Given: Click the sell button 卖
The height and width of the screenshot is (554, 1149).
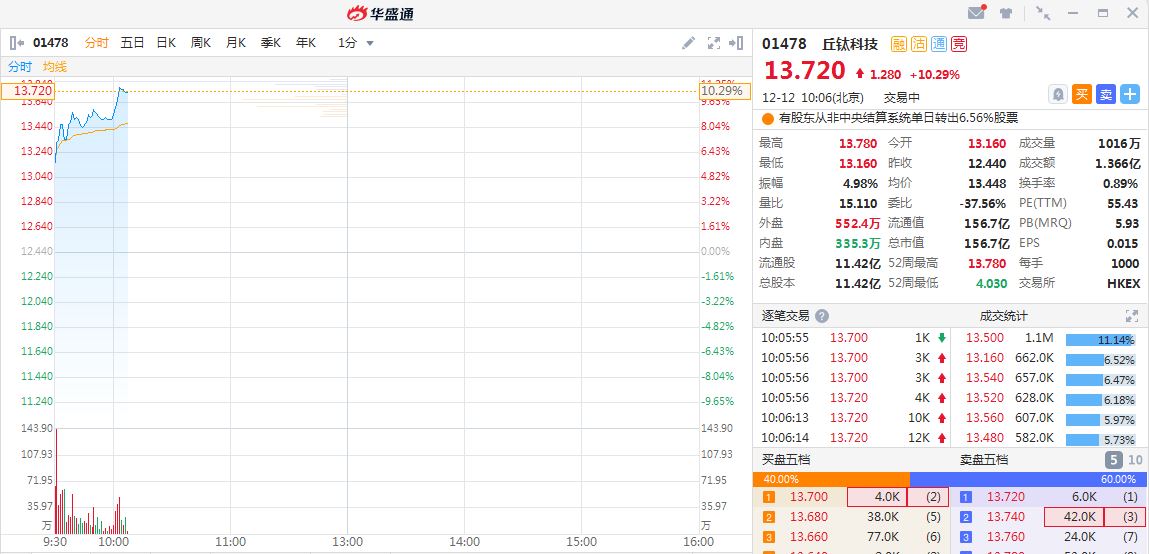Looking at the screenshot, I should [x=1106, y=94].
